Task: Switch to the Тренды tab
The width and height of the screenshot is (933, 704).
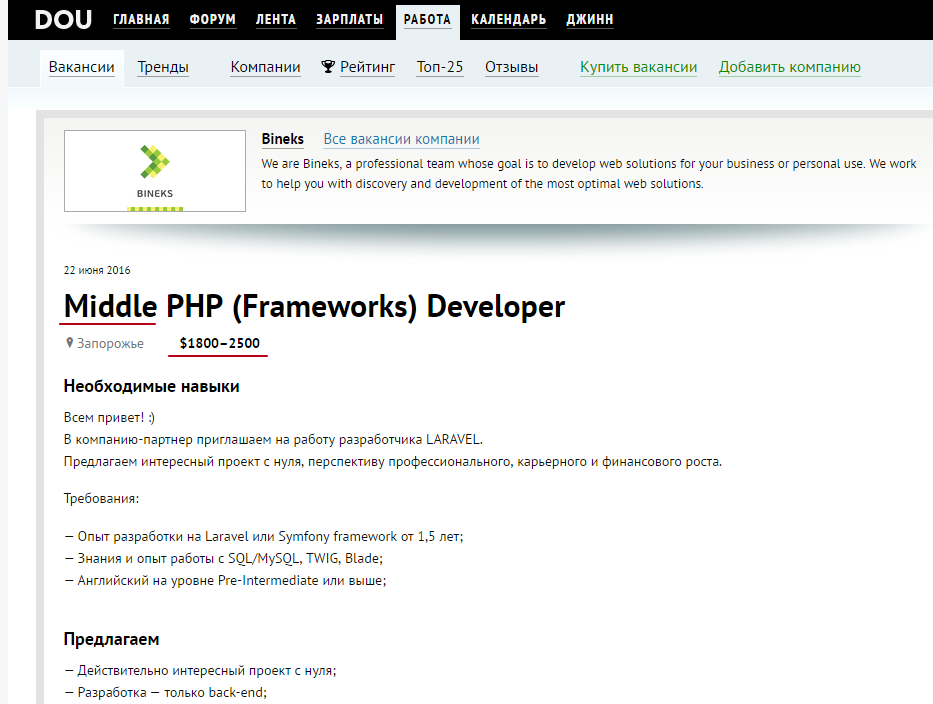Action: click(x=163, y=67)
